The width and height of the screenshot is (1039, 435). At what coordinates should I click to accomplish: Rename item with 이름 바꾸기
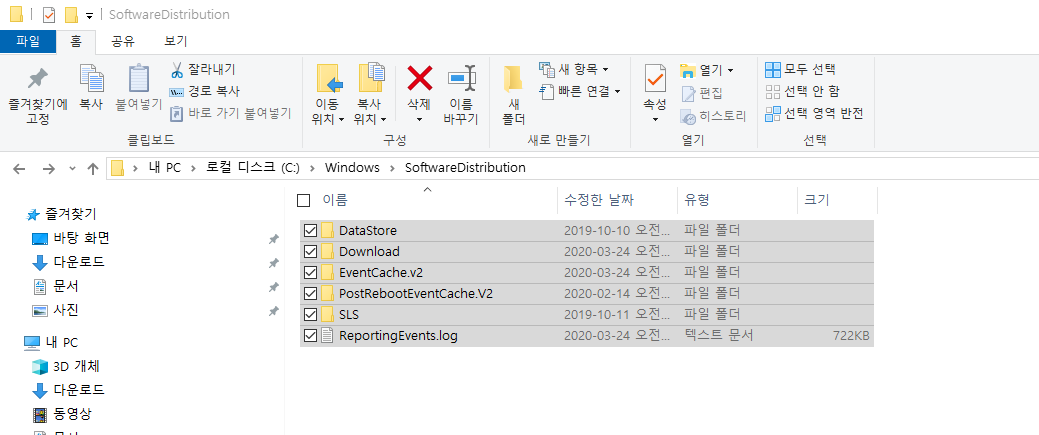[461, 94]
